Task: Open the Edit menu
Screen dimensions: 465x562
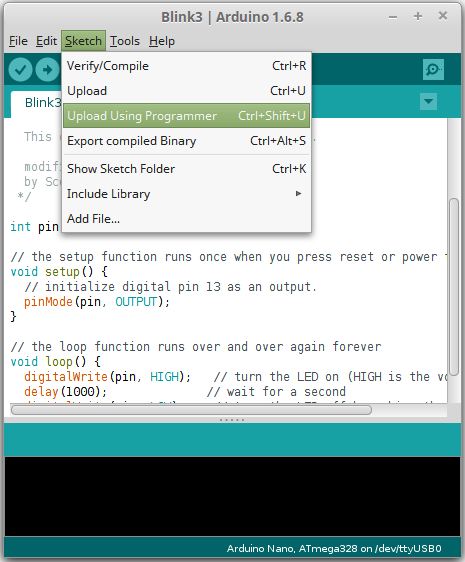Action: pyautogui.click(x=46, y=41)
